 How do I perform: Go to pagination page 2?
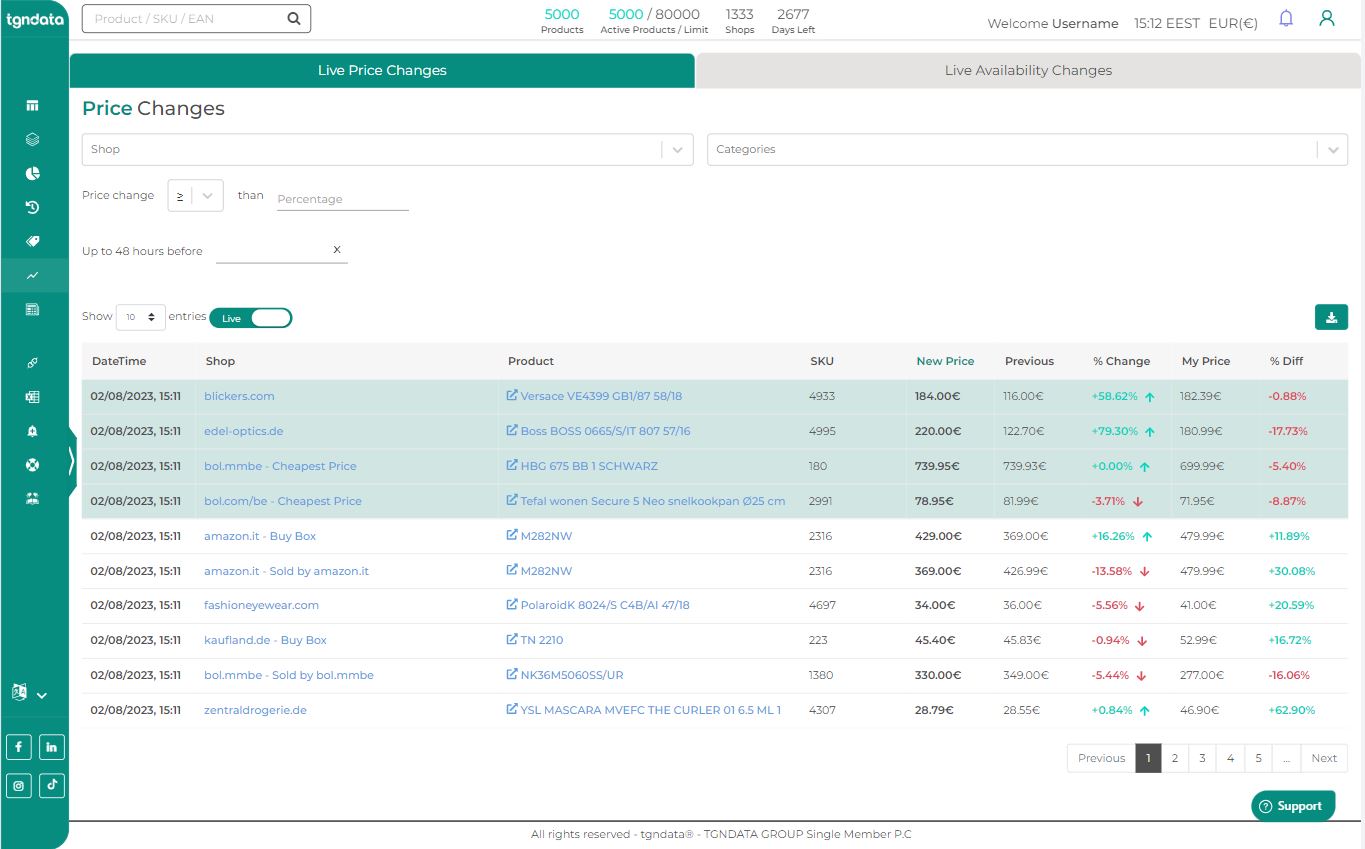tap(1175, 758)
